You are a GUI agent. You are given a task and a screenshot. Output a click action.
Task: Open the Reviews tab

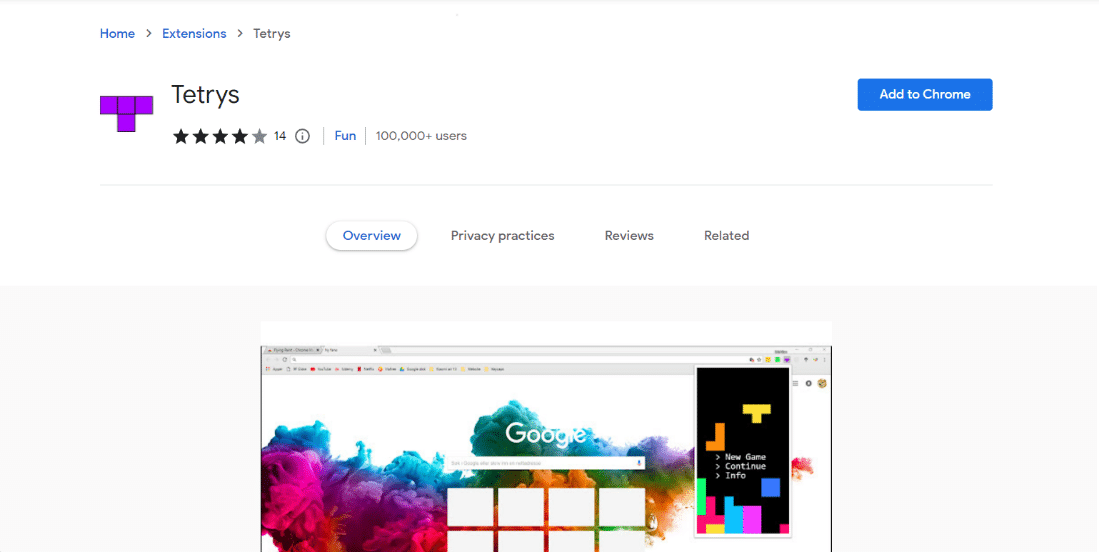629,235
